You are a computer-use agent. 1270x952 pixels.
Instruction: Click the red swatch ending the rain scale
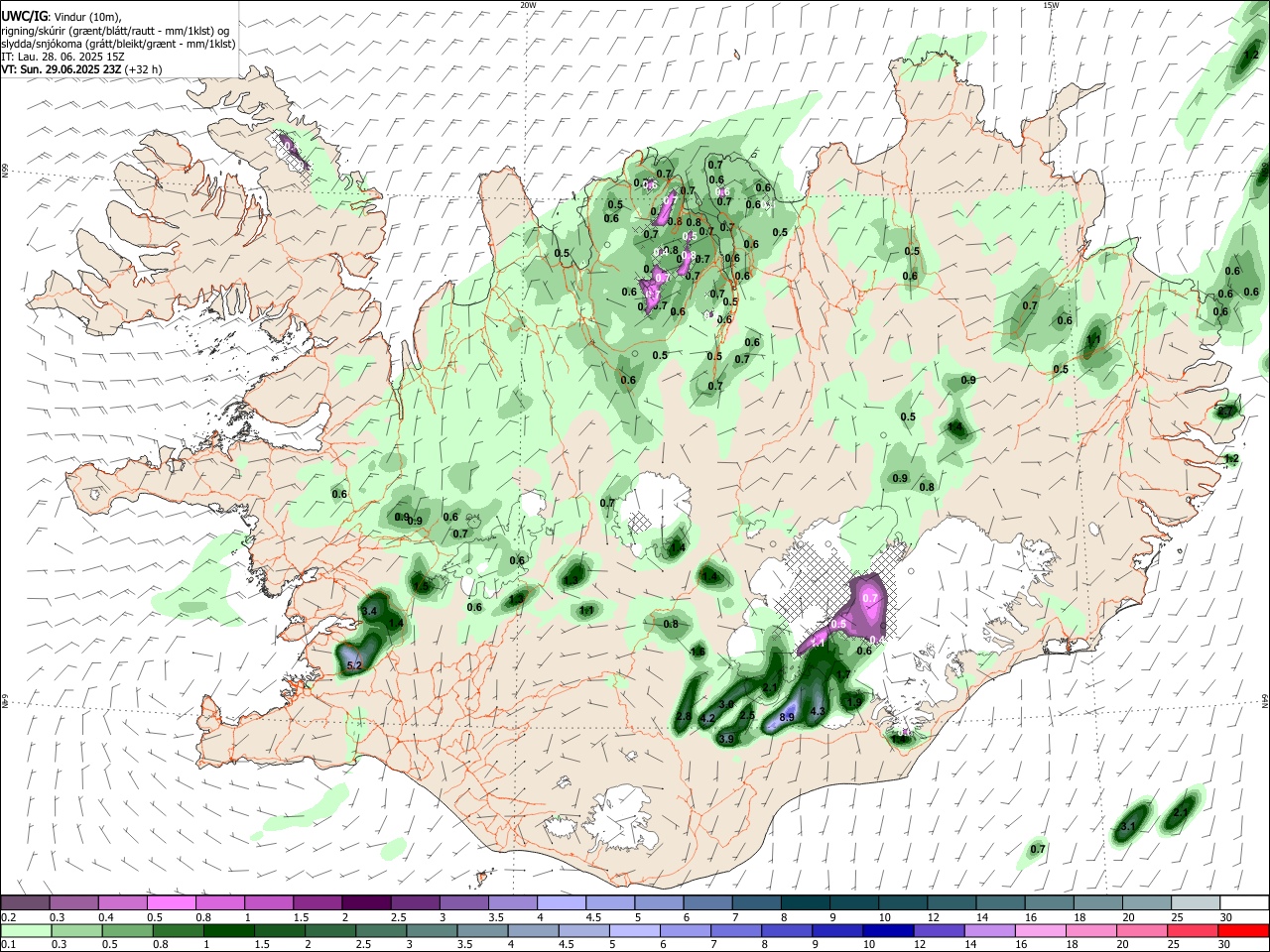coord(1241,931)
